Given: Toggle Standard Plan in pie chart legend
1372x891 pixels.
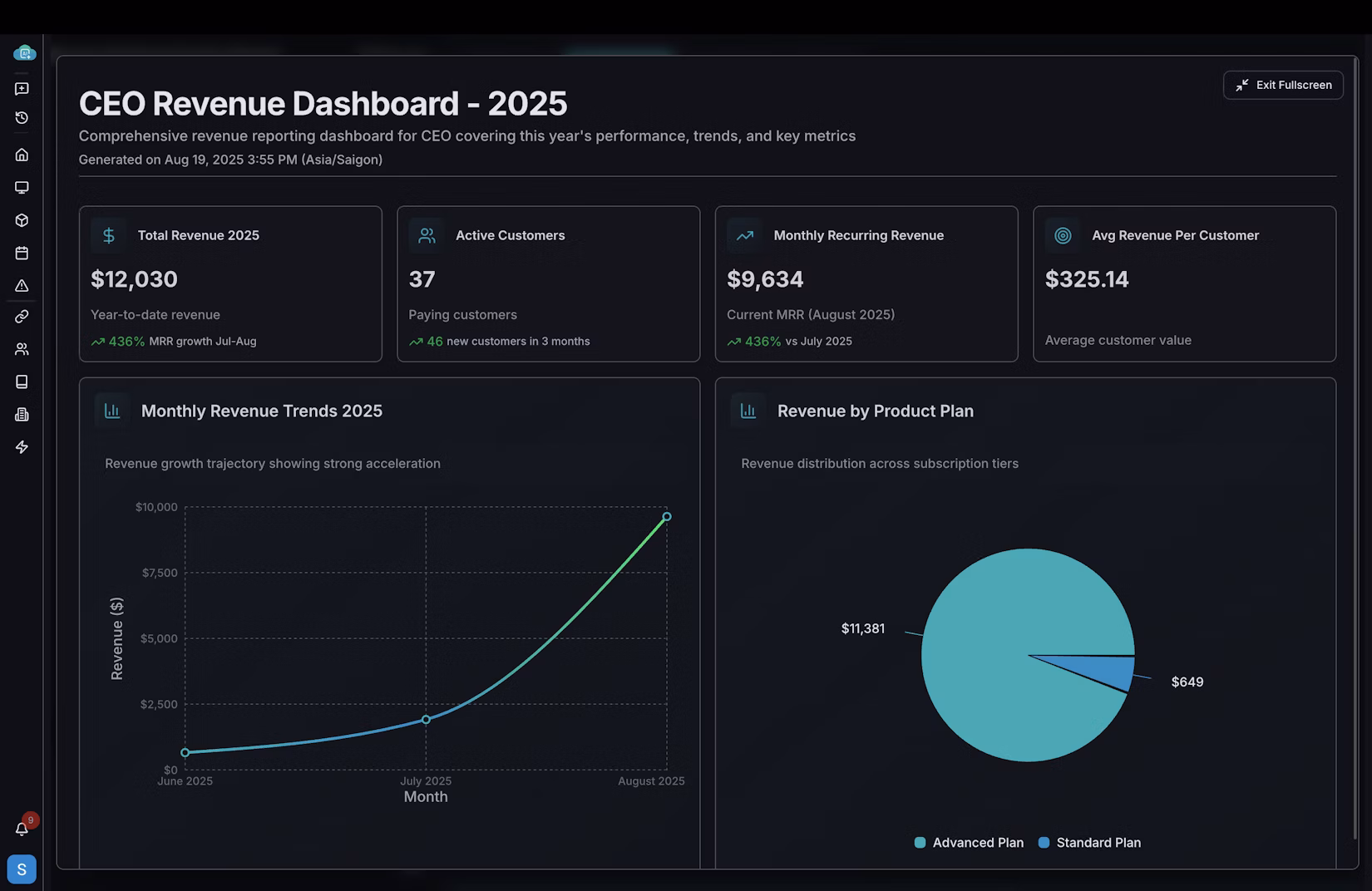Looking at the screenshot, I should click(1089, 843).
